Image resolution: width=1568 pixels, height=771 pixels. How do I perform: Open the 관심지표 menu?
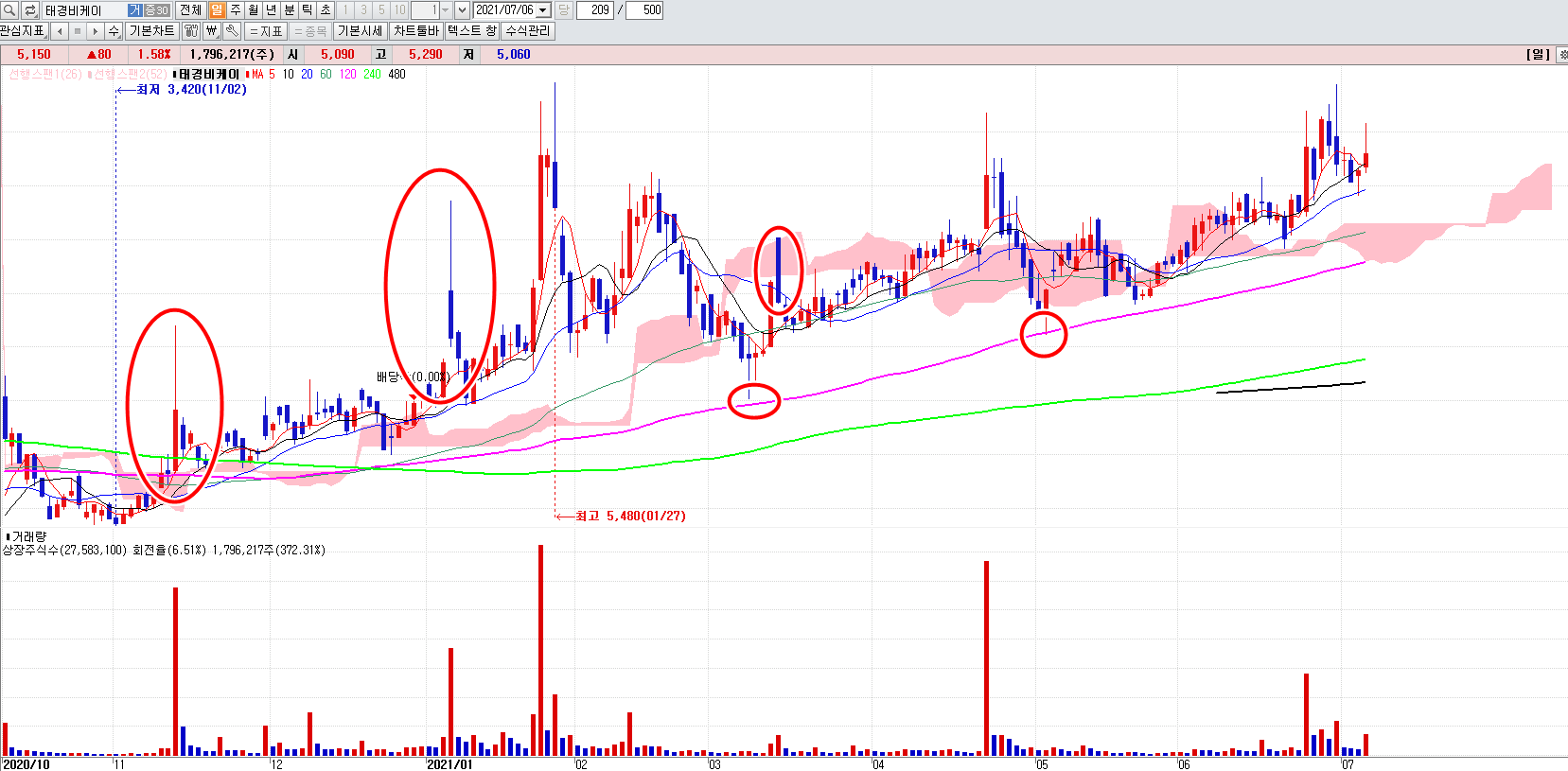tap(23, 31)
